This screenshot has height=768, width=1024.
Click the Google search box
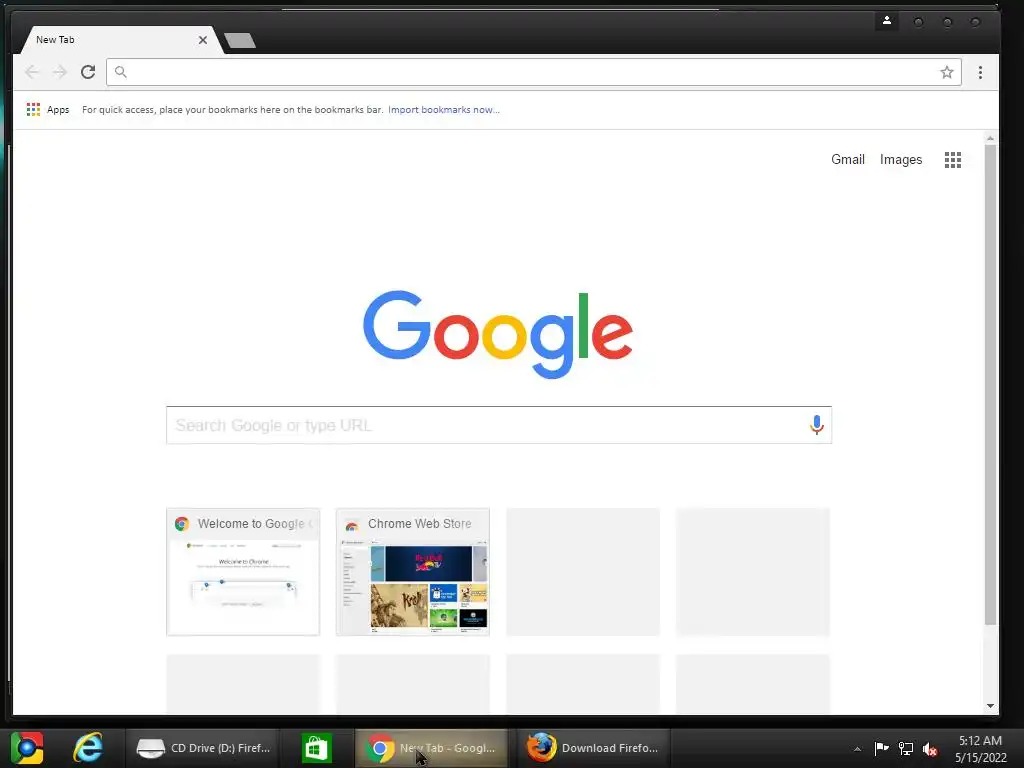(x=499, y=425)
